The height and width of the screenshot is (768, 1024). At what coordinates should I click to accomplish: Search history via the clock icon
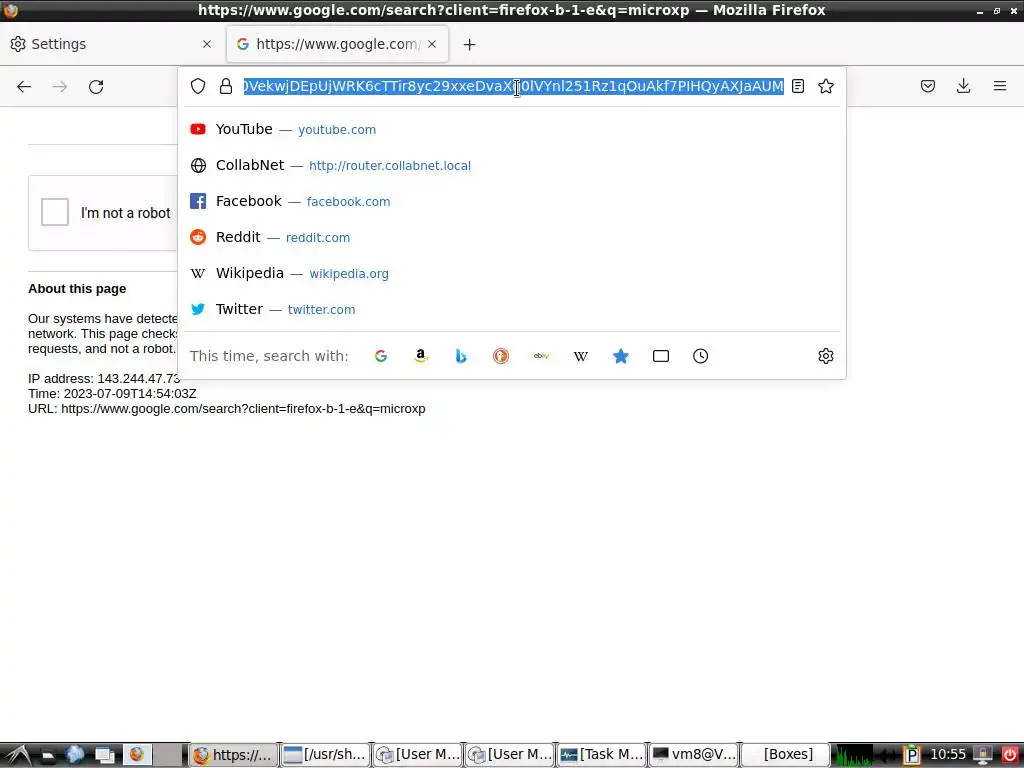[700, 356]
